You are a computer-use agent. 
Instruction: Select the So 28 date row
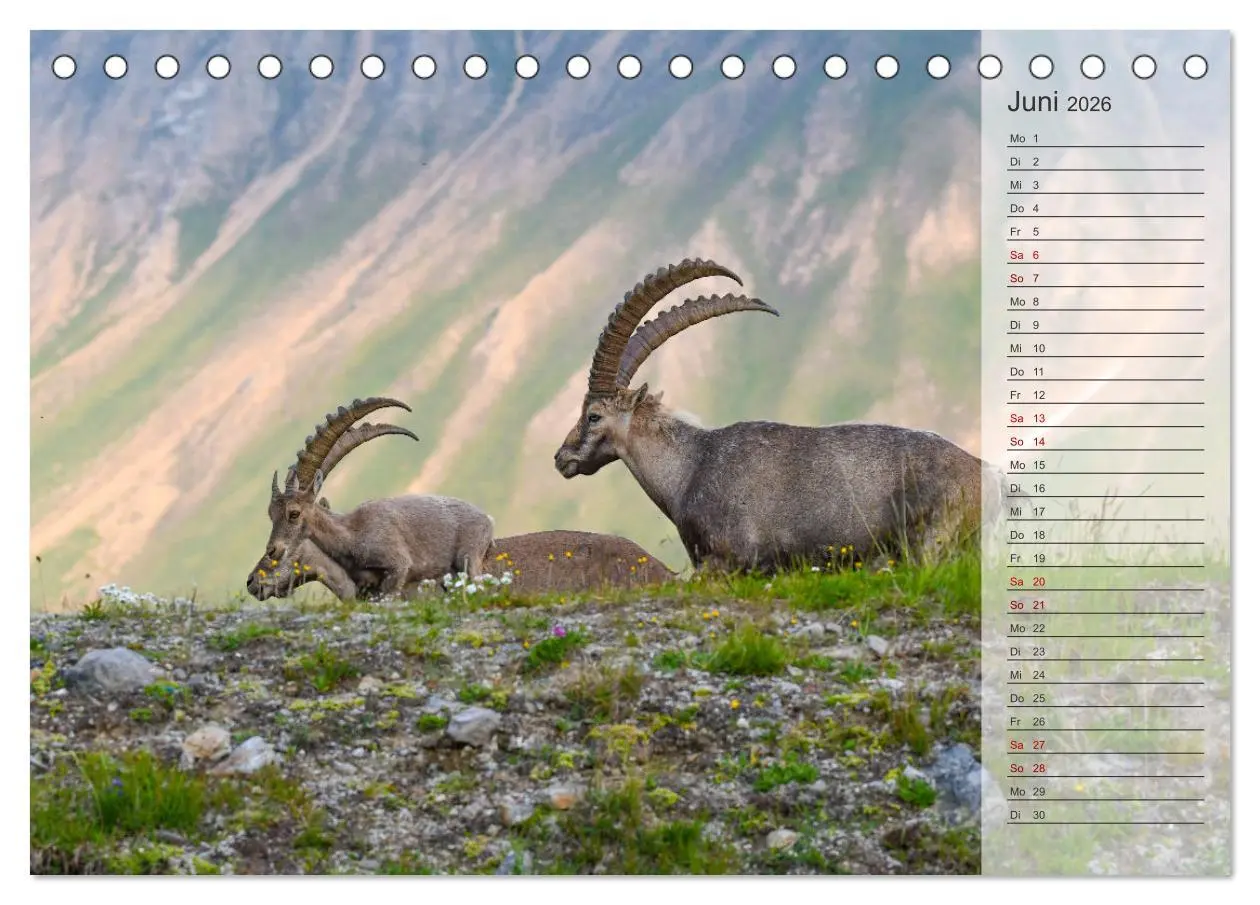click(x=1105, y=768)
